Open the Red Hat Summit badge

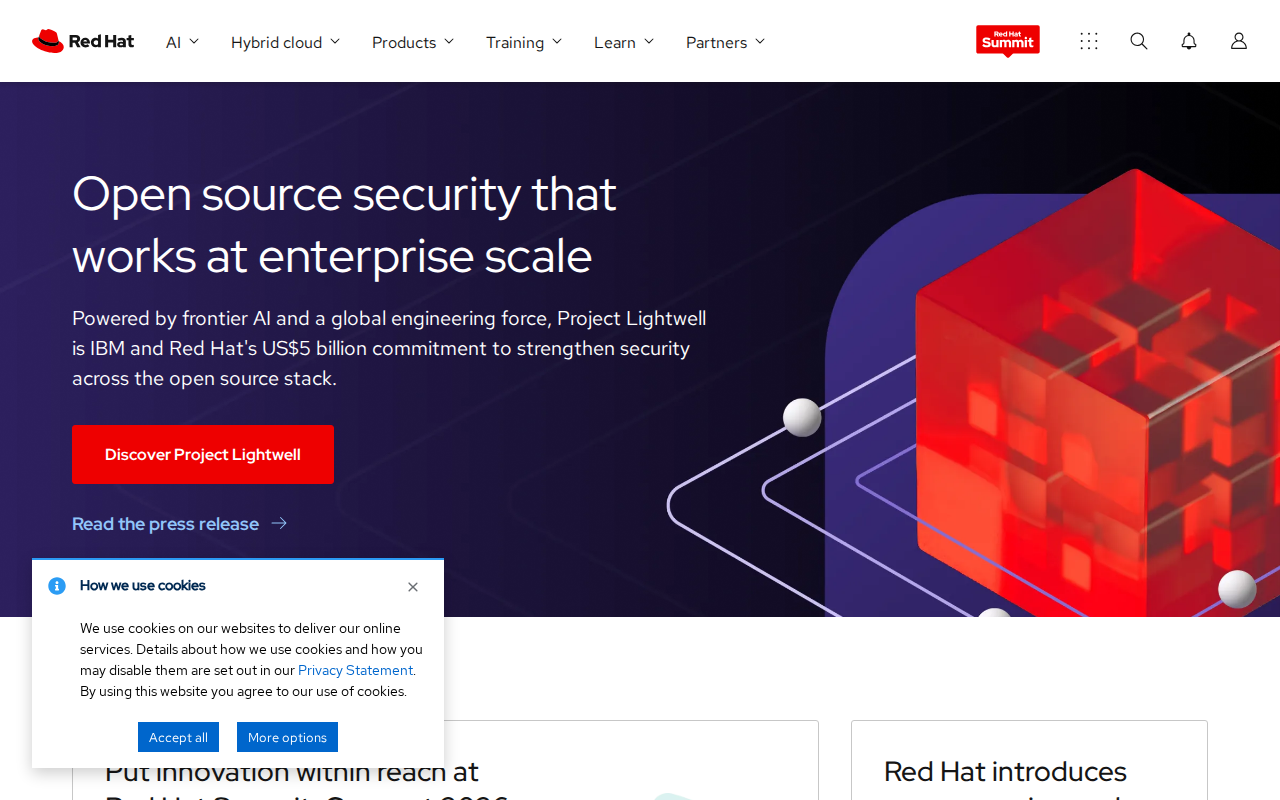pyautogui.click(x=1008, y=41)
